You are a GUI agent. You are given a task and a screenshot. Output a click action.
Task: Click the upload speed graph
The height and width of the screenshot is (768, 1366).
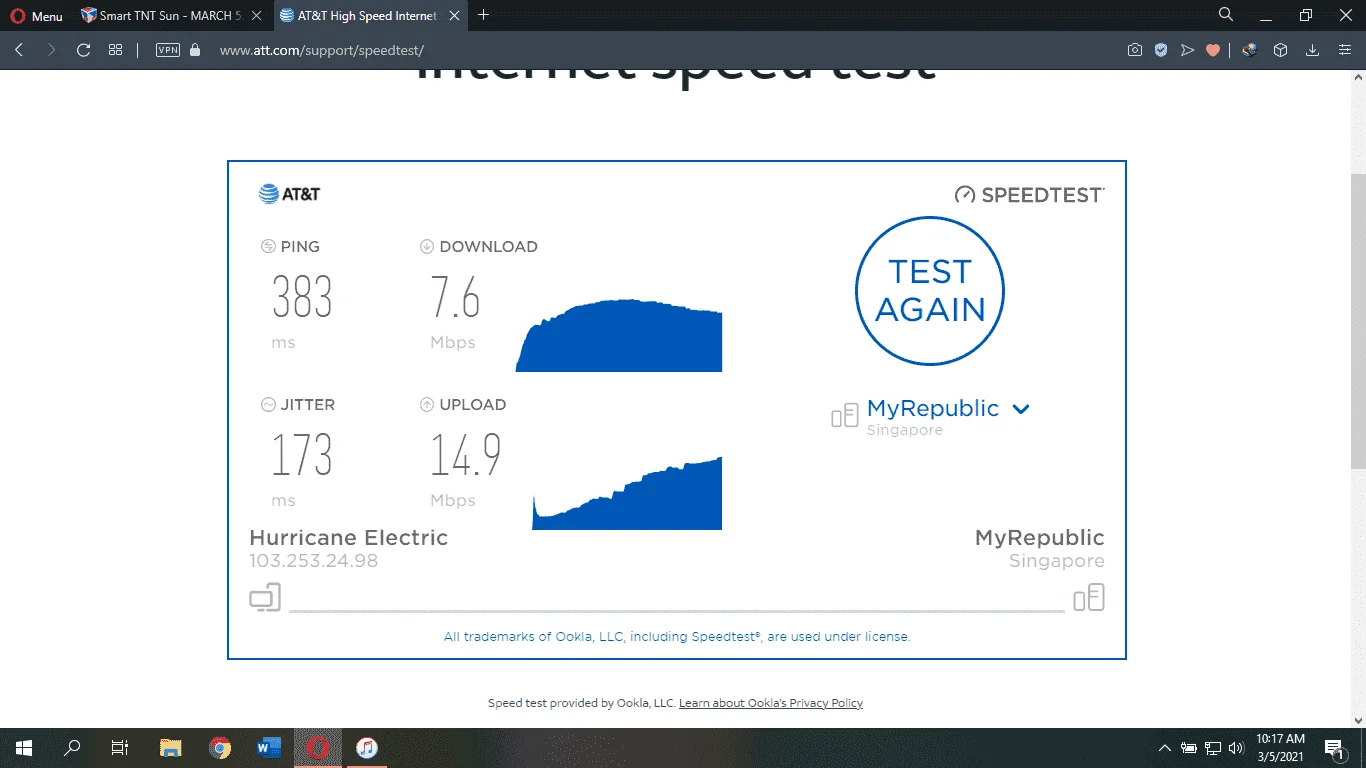tap(627, 493)
